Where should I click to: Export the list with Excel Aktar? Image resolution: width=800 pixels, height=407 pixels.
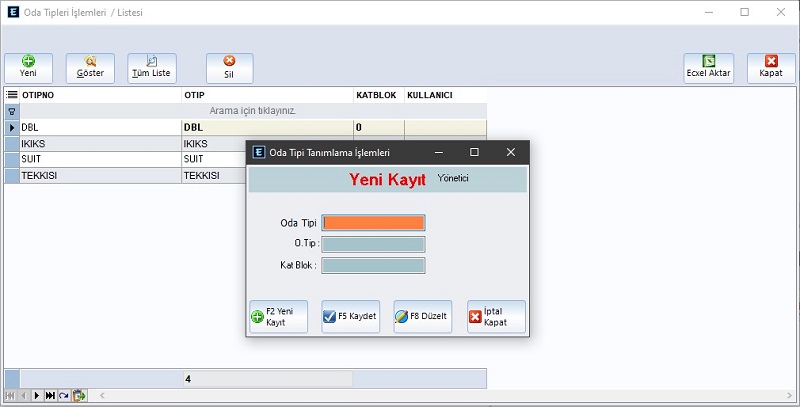click(x=709, y=68)
